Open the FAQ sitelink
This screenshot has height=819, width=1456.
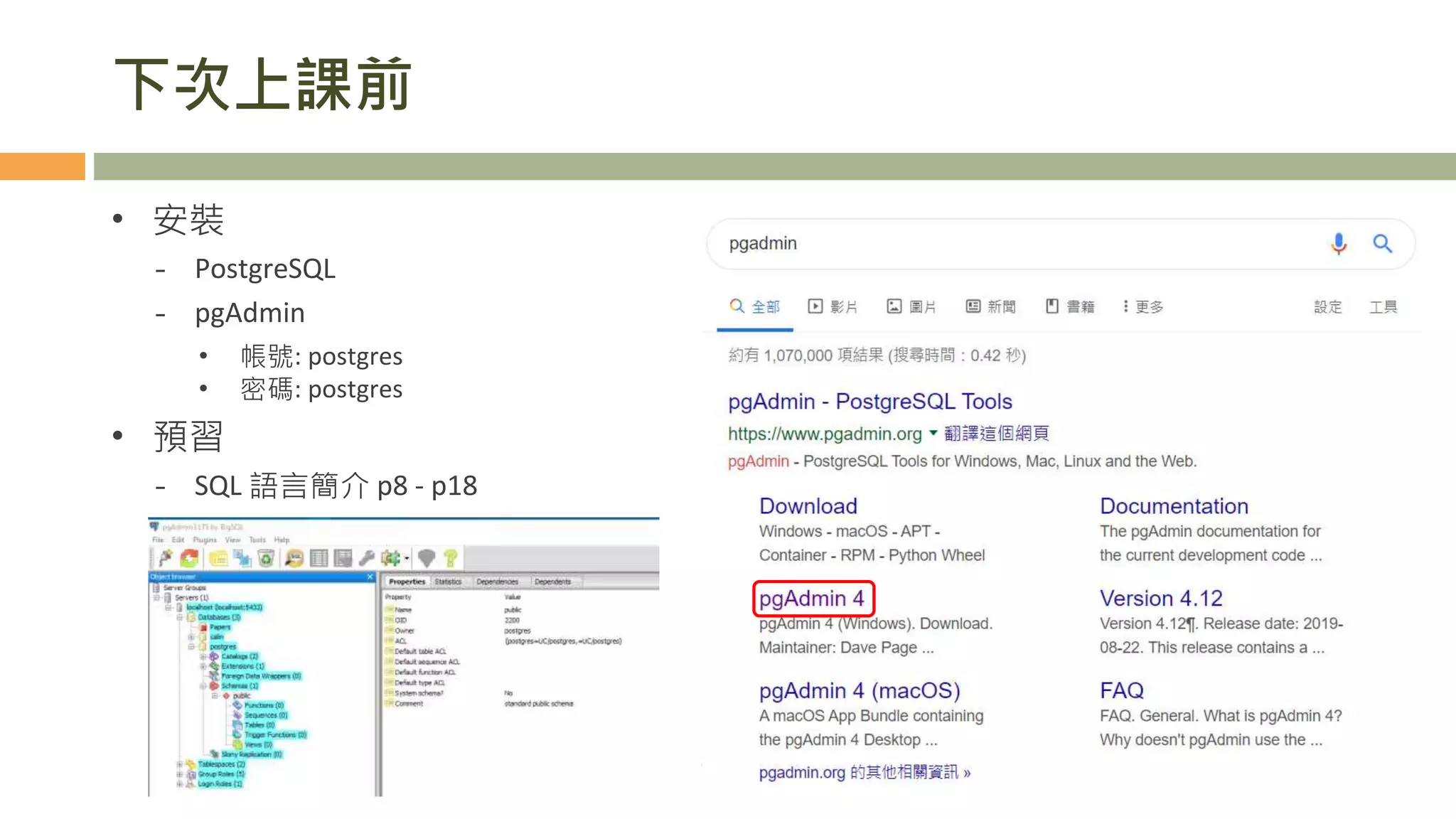pos(1122,690)
